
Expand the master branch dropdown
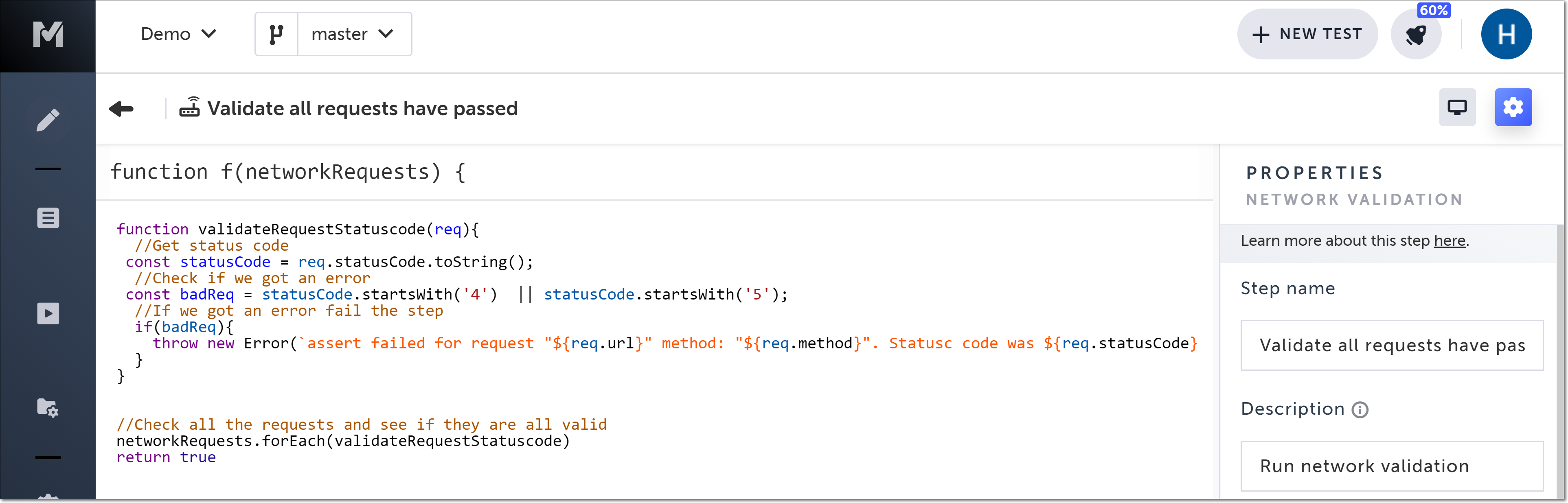353,34
